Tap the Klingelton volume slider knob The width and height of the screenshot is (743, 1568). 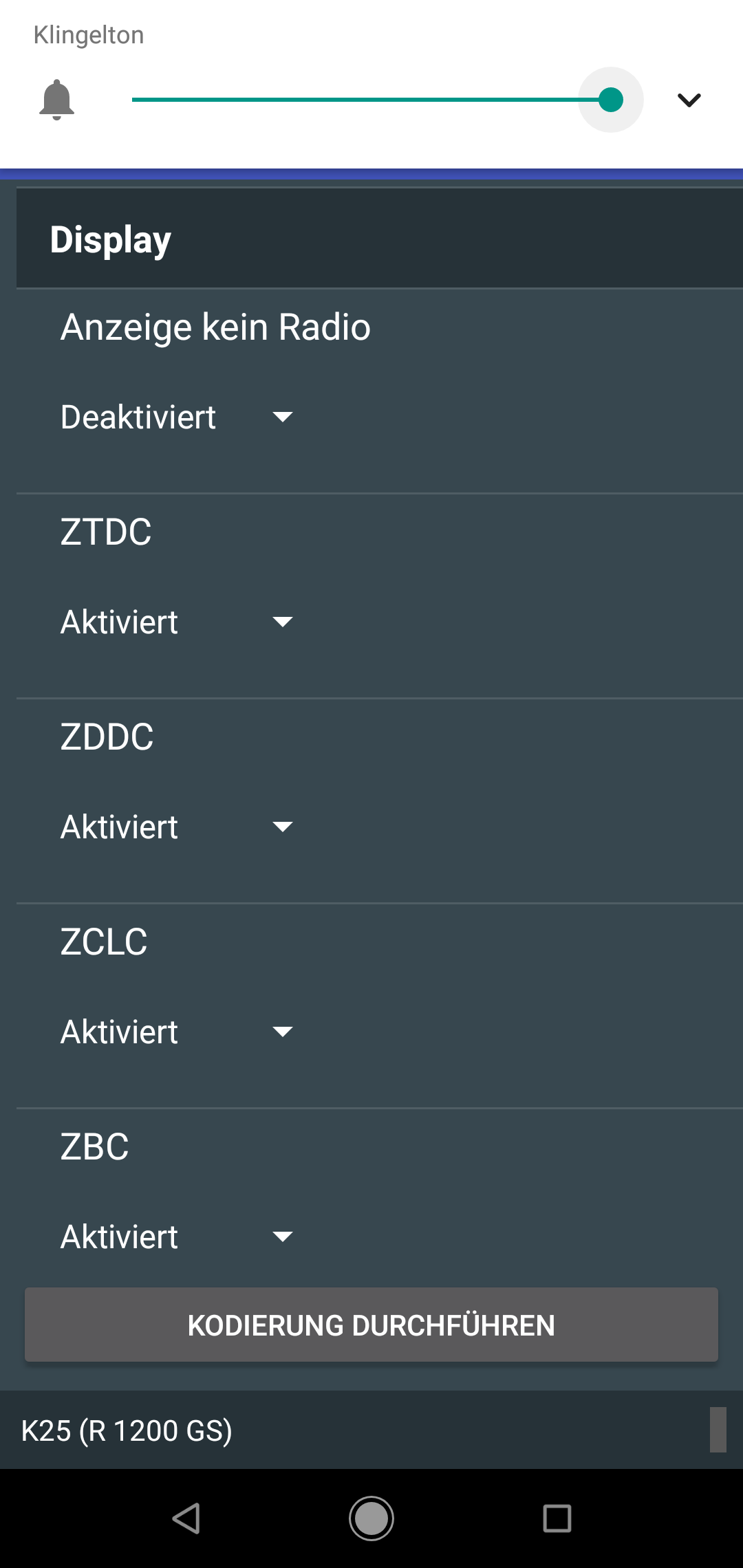(611, 100)
